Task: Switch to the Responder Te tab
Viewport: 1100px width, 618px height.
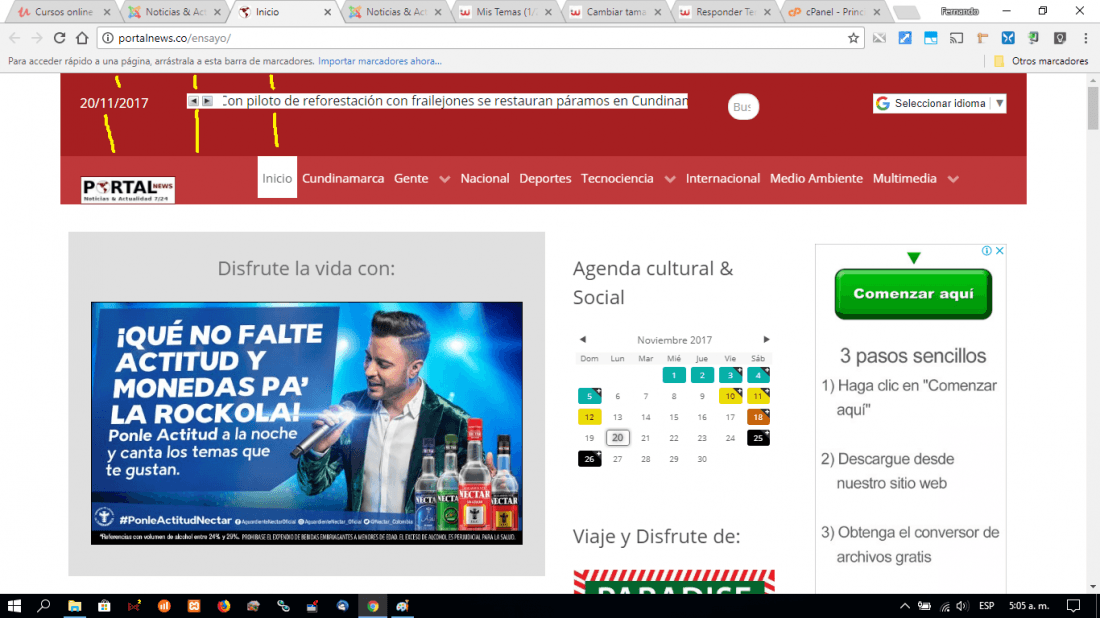Action: click(724, 12)
